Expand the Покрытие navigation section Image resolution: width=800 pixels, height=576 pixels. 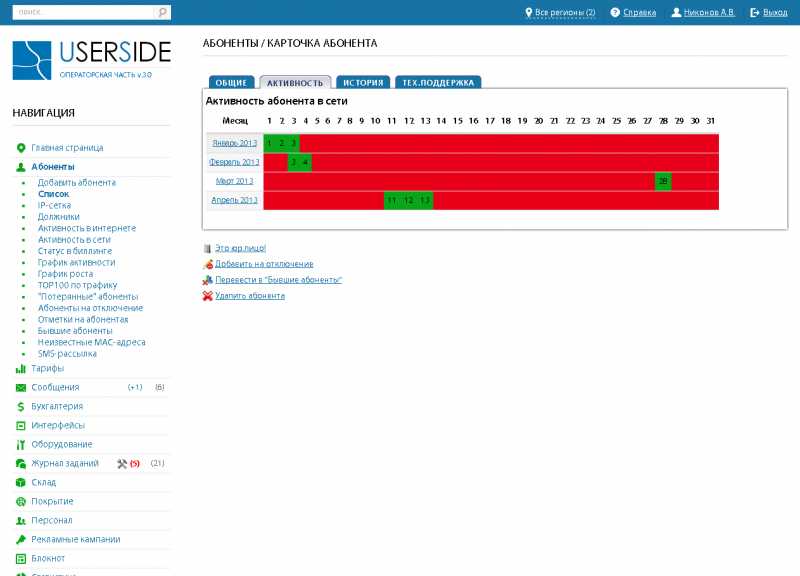pyautogui.click(x=52, y=502)
